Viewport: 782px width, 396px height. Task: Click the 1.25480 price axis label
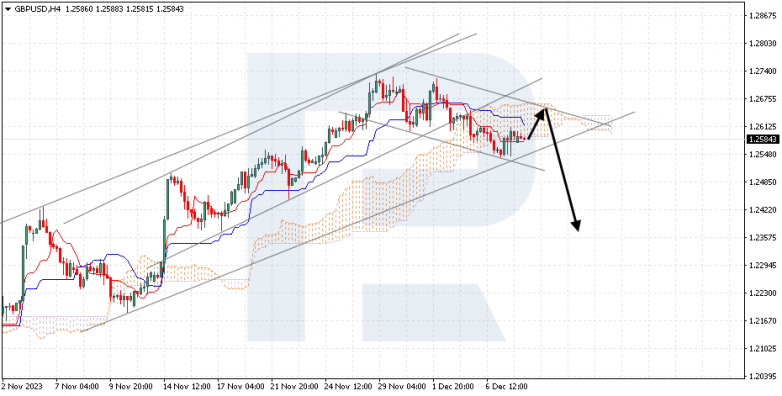(x=762, y=154)
